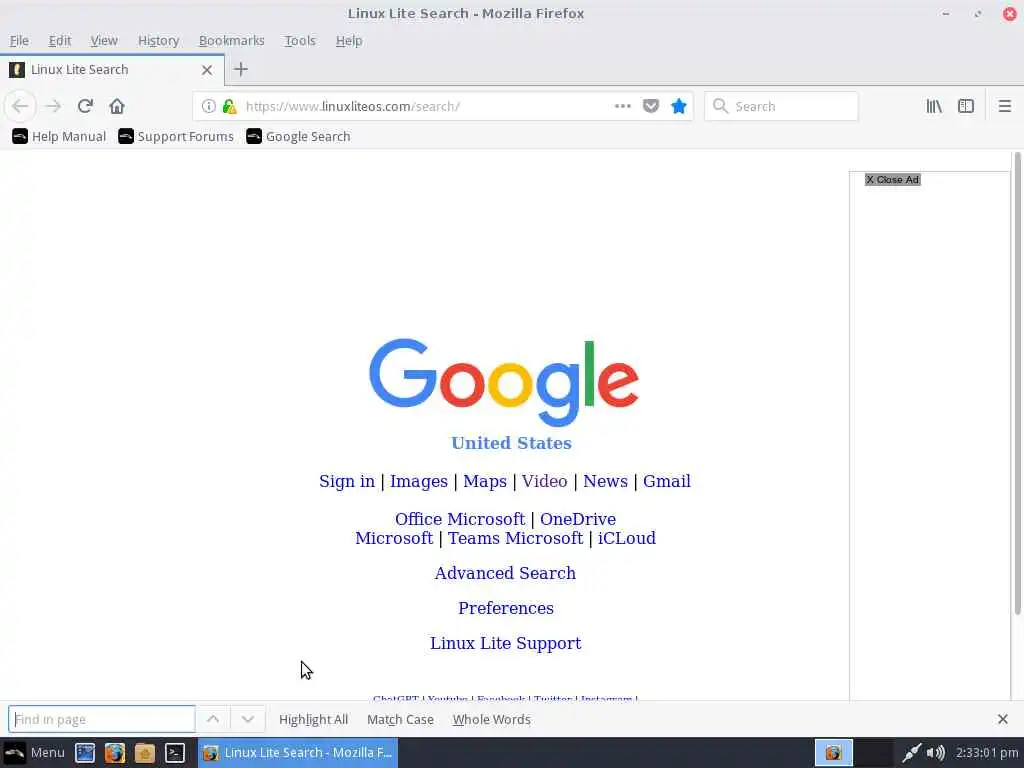Show site information icon in address bar

tap(208, 106)
